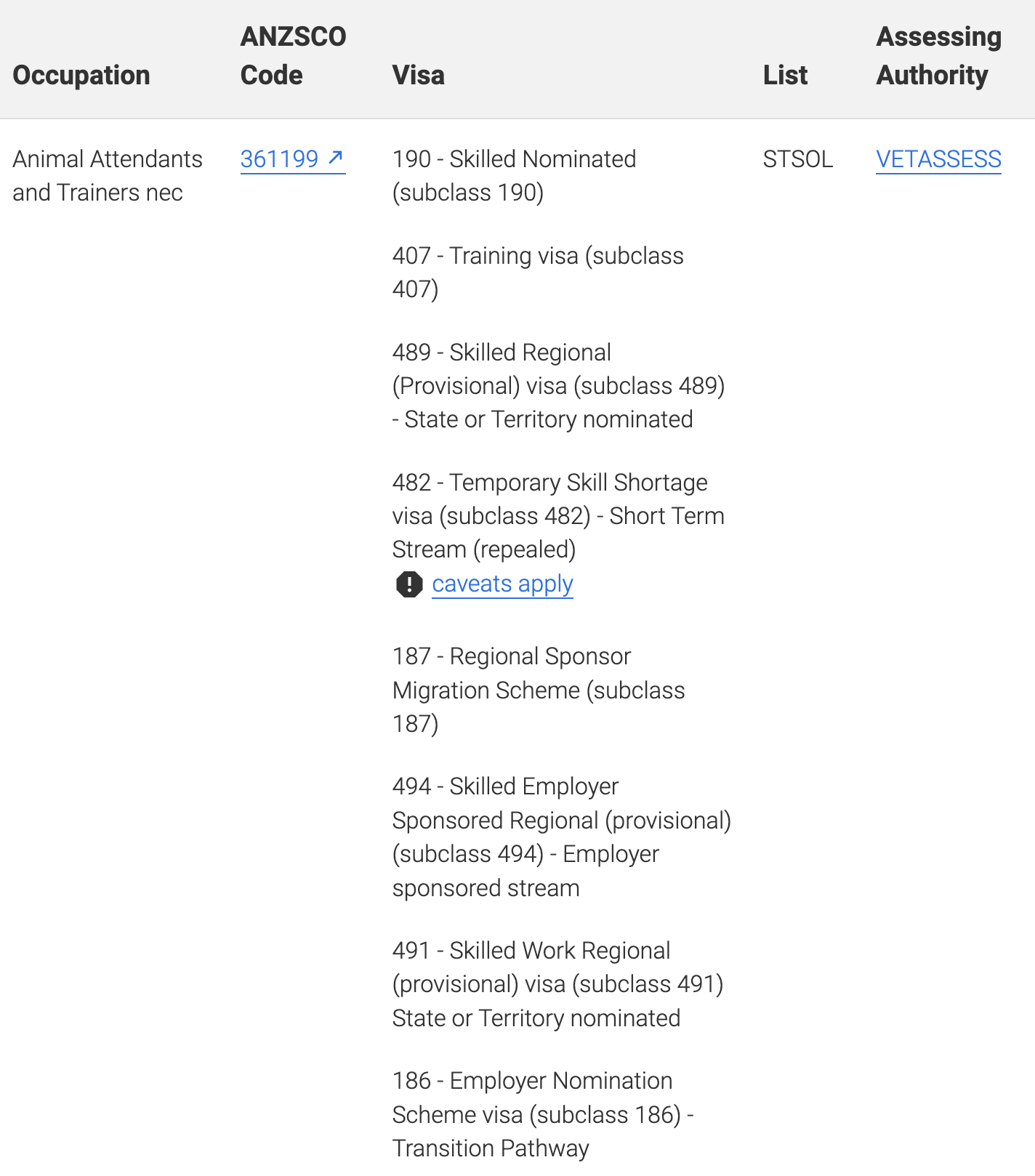Click the 494 Skilled Employer Sponsored entry

(561, 837)
